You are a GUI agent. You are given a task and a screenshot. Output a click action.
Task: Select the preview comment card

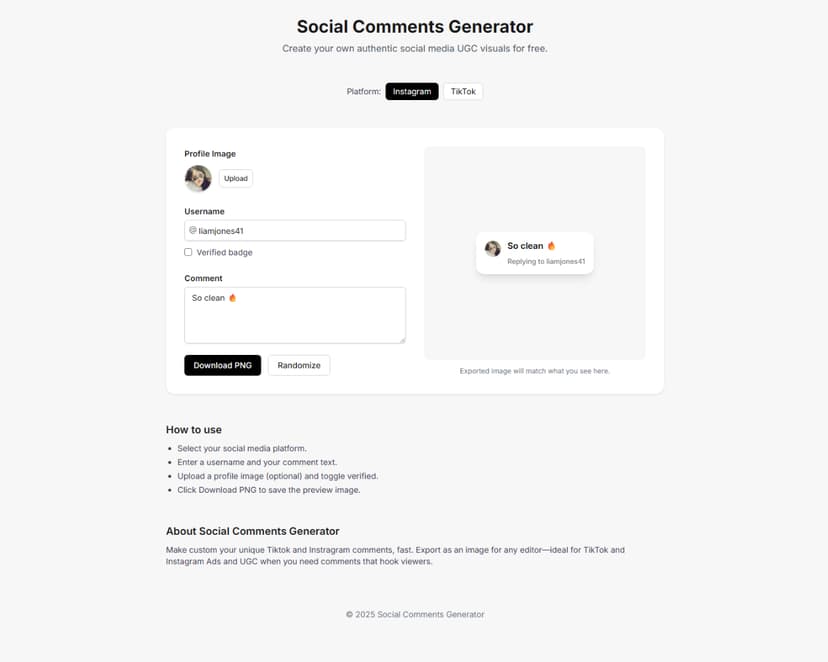pyautogui.click(x=534, y=252)
